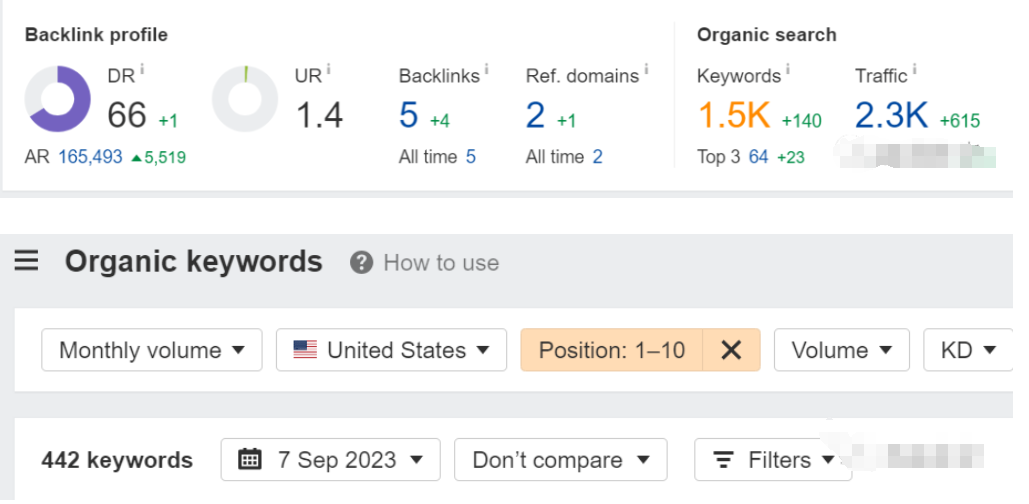Click the How to use link
The width and height of the screenshot is (1029, 504).
(441, 262)
